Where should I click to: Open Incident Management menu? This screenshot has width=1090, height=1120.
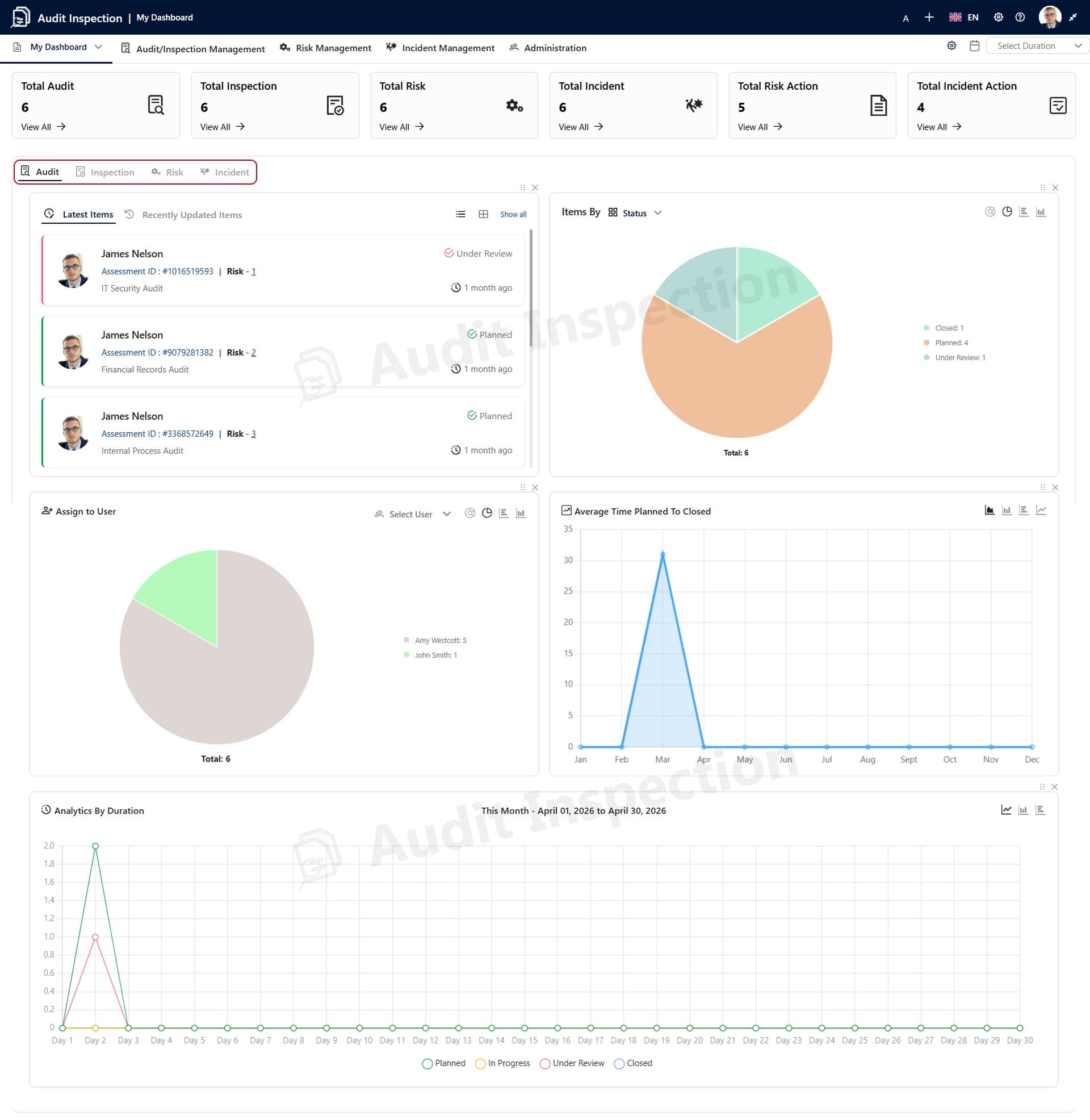tap(440, 48)
